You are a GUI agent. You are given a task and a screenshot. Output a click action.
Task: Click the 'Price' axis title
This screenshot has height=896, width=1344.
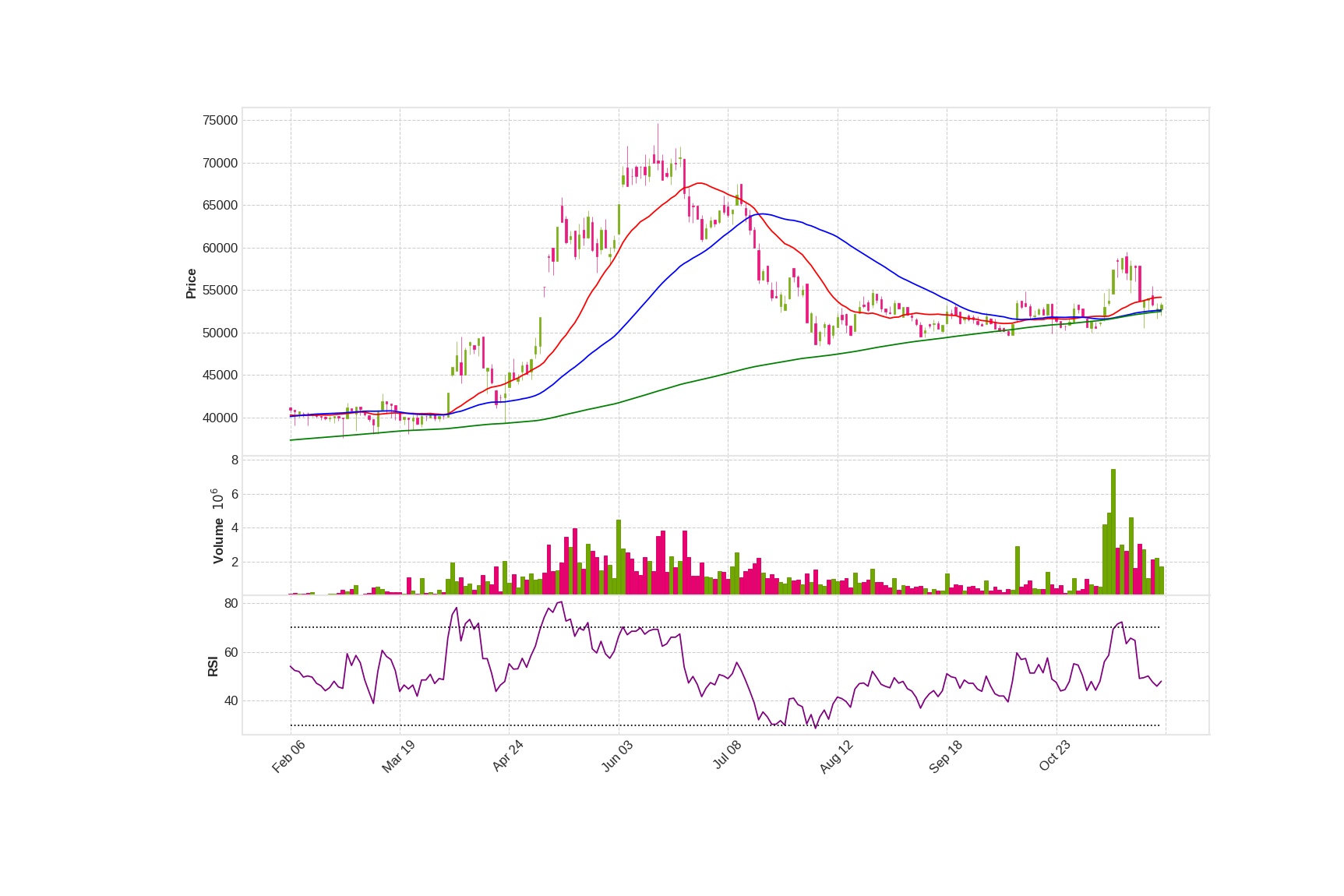coord(191,284)
